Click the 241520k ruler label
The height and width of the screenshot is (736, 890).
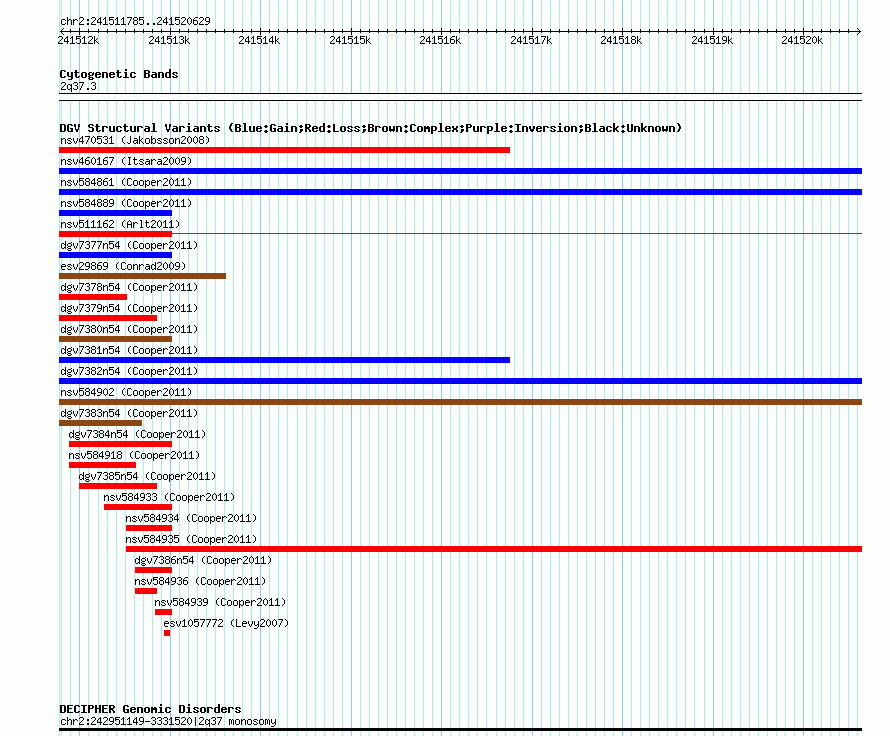tap(802, 40)
